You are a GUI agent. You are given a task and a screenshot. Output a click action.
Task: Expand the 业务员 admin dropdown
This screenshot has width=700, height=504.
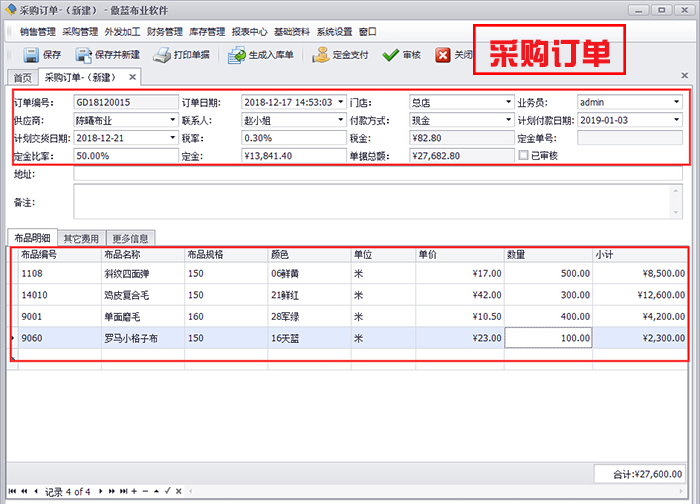coord(676,102)
